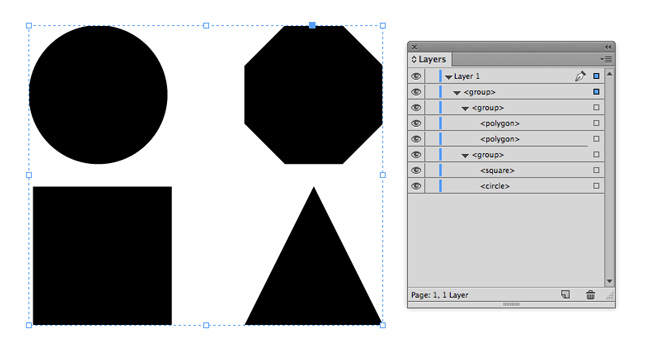Toggle visibility eye for Layer 1
Image resolution: width=650 pixels, height=360 pixels.
(416, 76)
